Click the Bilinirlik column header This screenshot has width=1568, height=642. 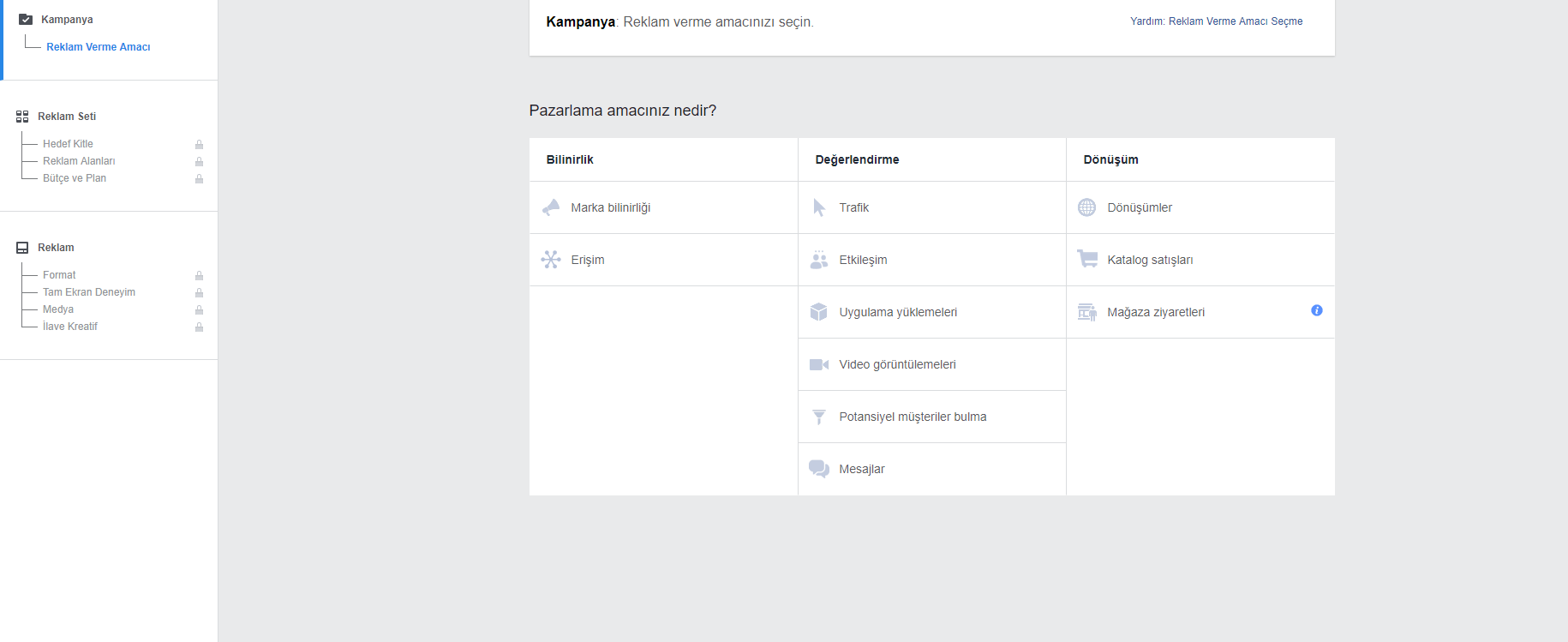[570, 159]
